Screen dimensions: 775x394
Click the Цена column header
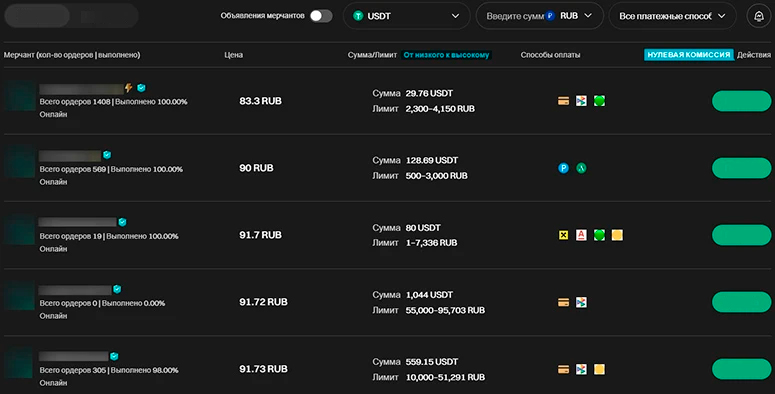tap(233, 55)
